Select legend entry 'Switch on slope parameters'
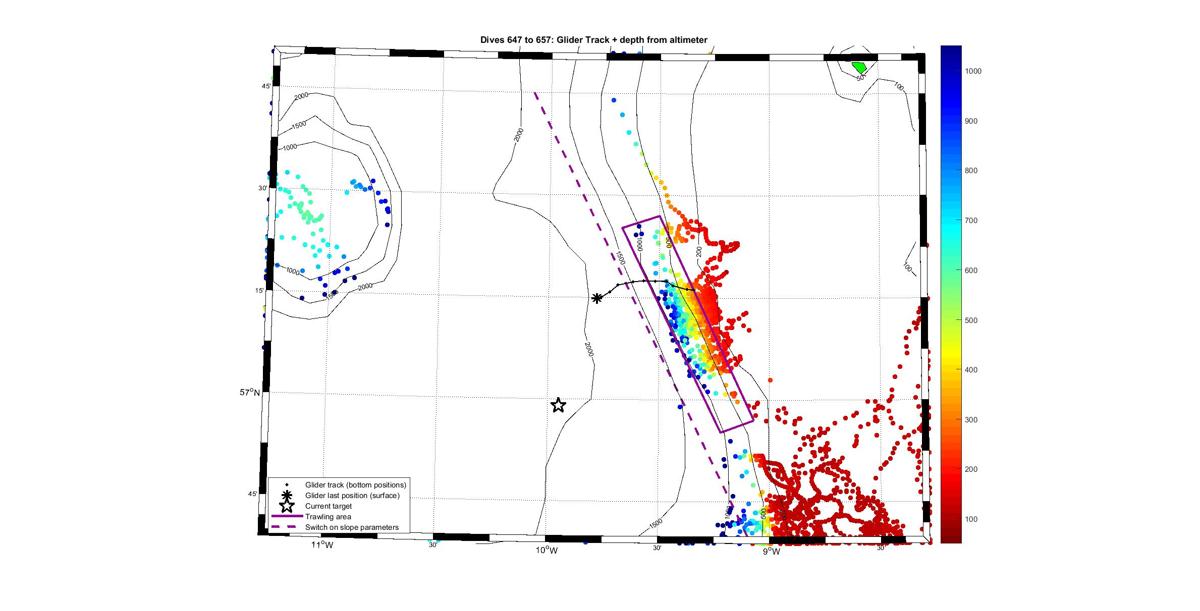 (x=353, y=526)
